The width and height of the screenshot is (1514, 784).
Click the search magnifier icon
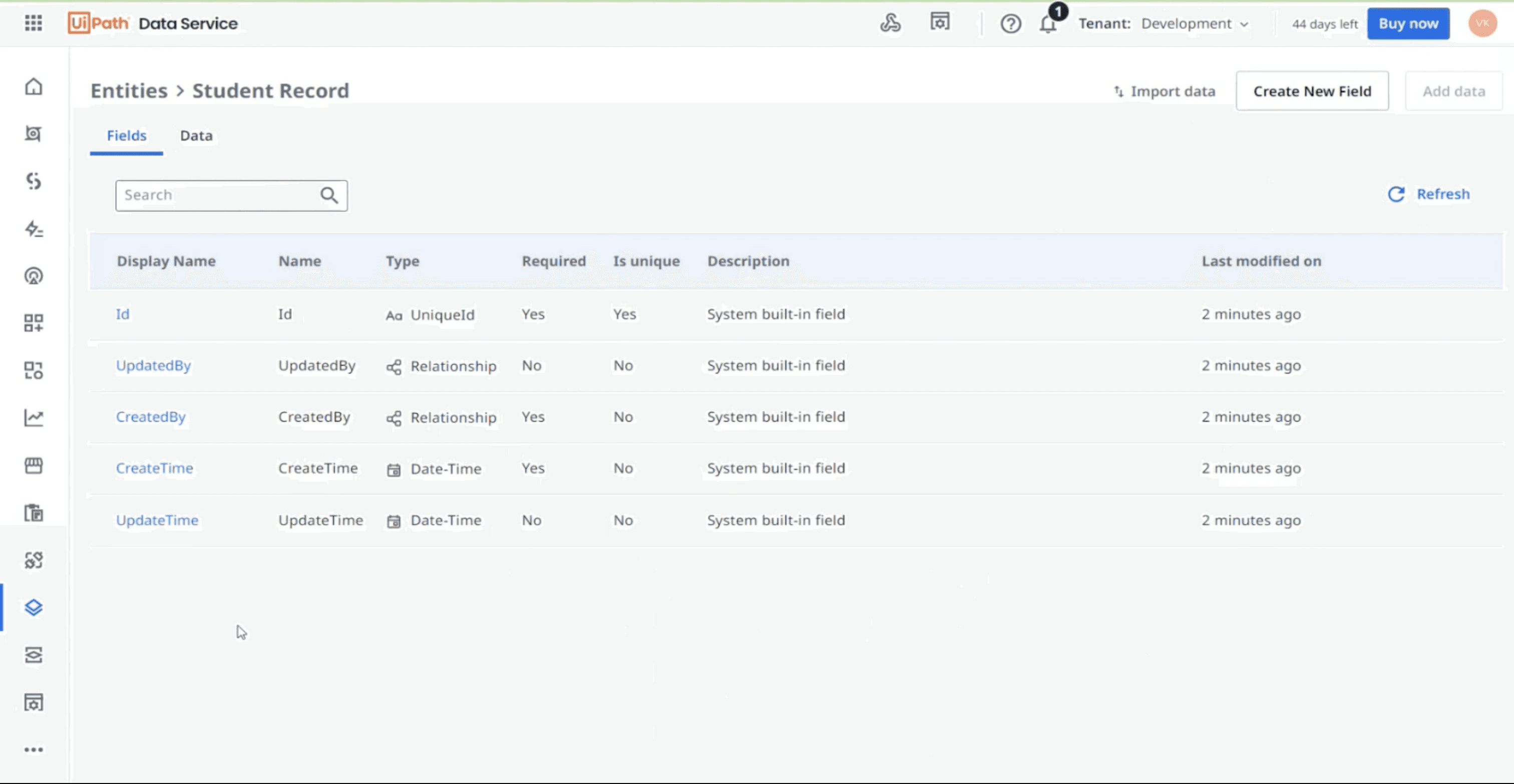329,195
